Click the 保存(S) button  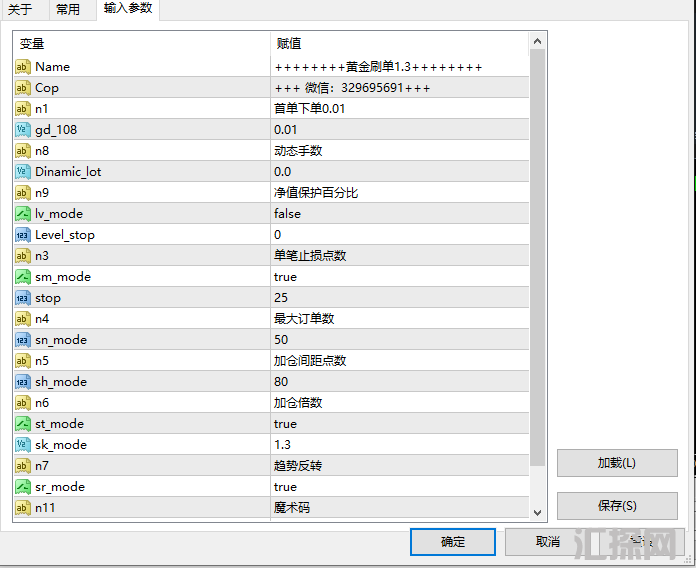coord(617,505)
